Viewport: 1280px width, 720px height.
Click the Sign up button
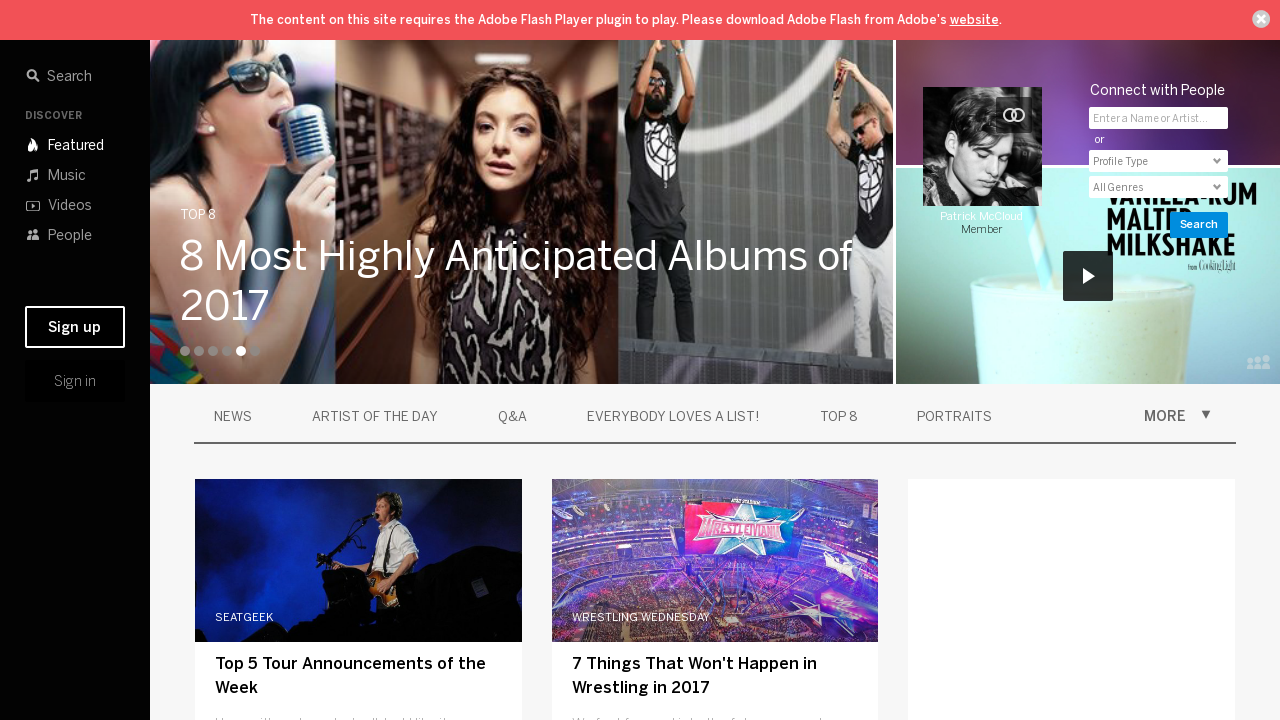pyautogui.click(x=75, y=327)
